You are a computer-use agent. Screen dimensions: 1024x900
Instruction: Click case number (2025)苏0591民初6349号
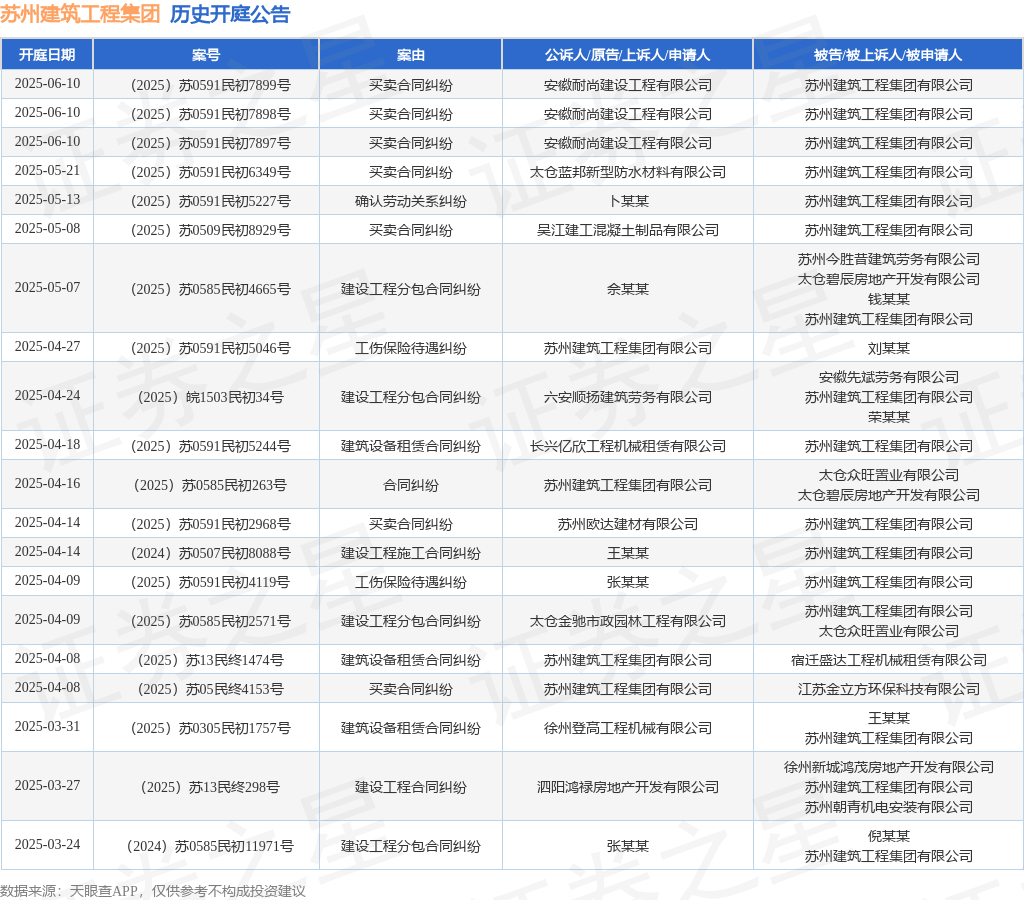pyautogui.click(x=210, y=172)
